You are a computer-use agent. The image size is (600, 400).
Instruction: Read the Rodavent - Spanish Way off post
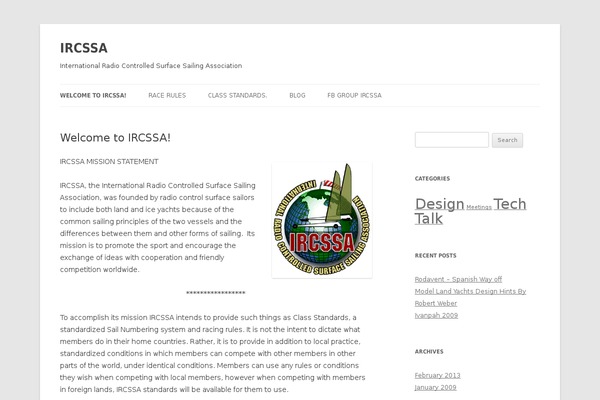458,279
